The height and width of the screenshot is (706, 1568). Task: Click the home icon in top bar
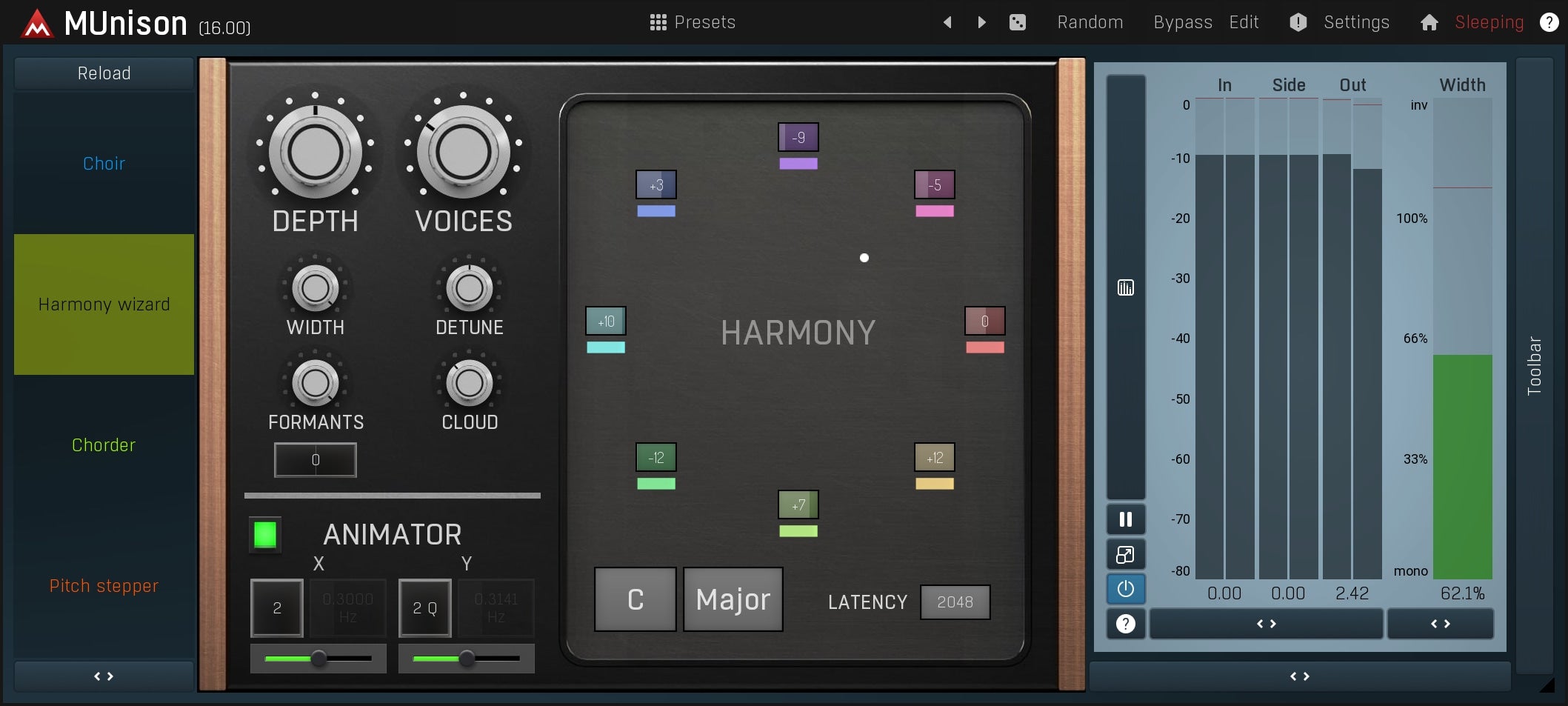(1429, 22)
